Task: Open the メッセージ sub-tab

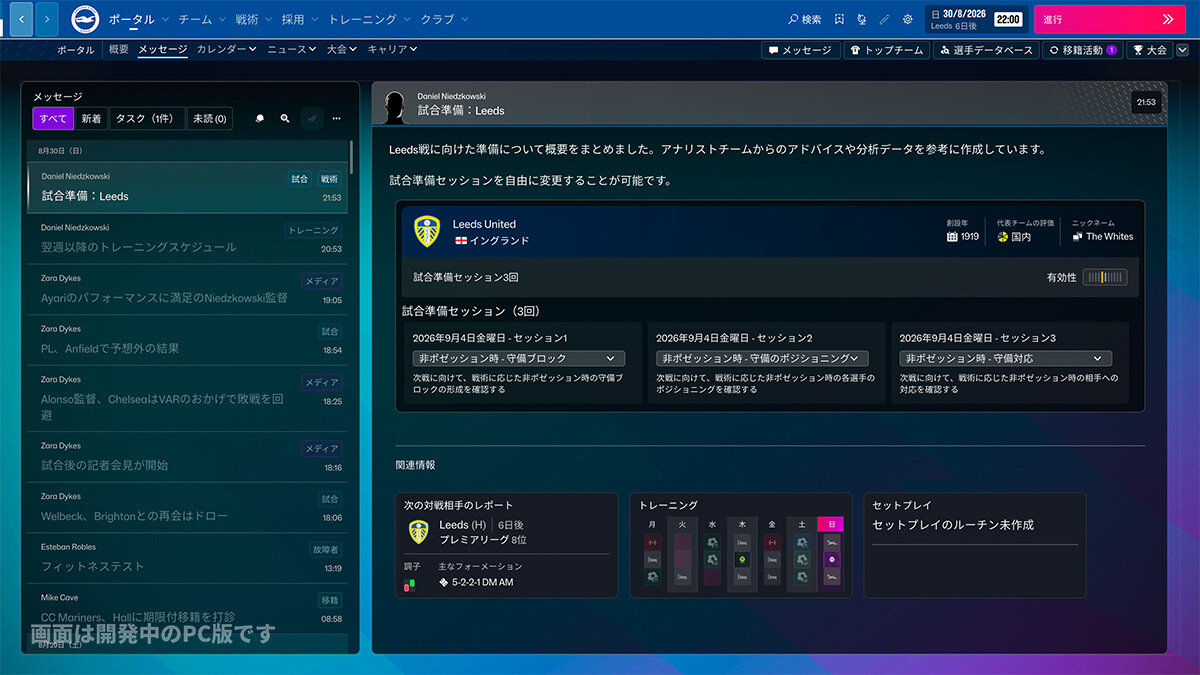Action: (x=163, y=49)
